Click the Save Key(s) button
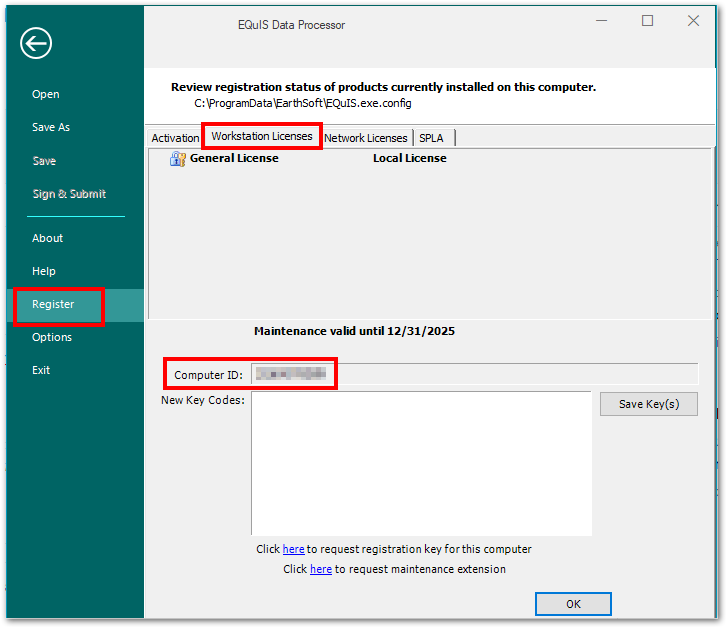This screenshot has width=727, height=628. 649,404
